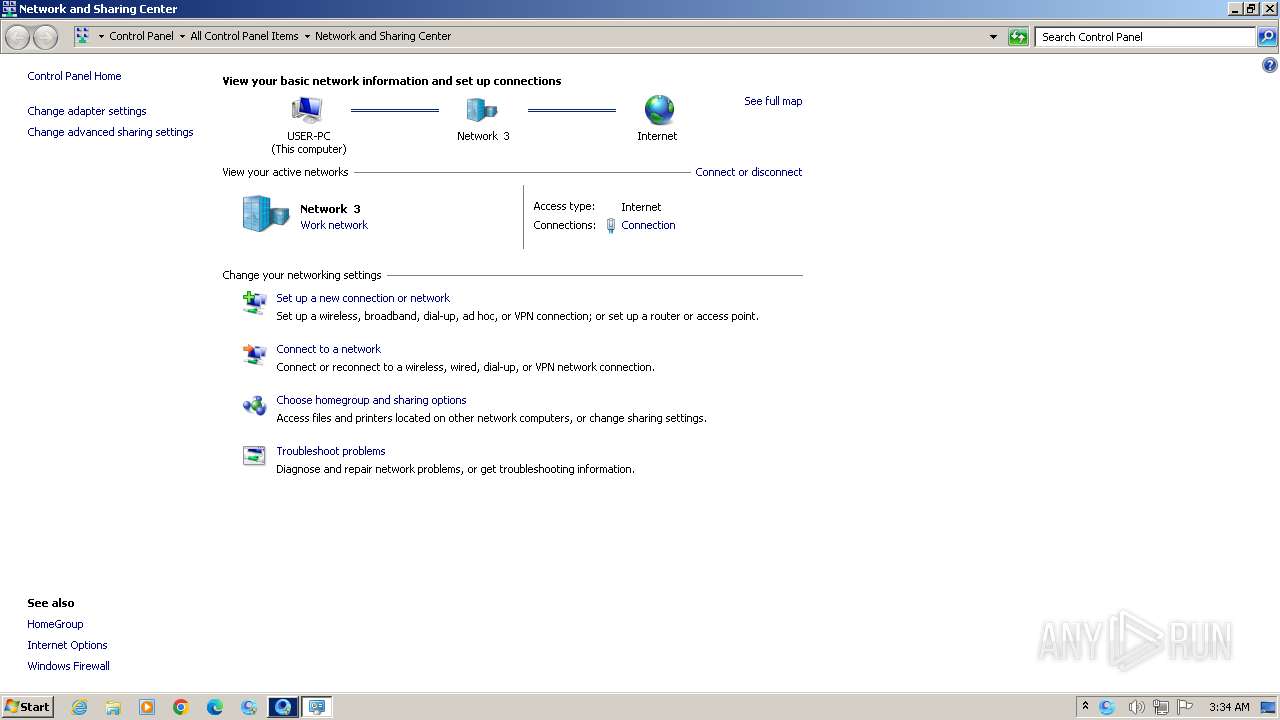This screenshot has width=1280, height=720.
Task: Open Windows Firewall under See also
Action: (68, 666)
